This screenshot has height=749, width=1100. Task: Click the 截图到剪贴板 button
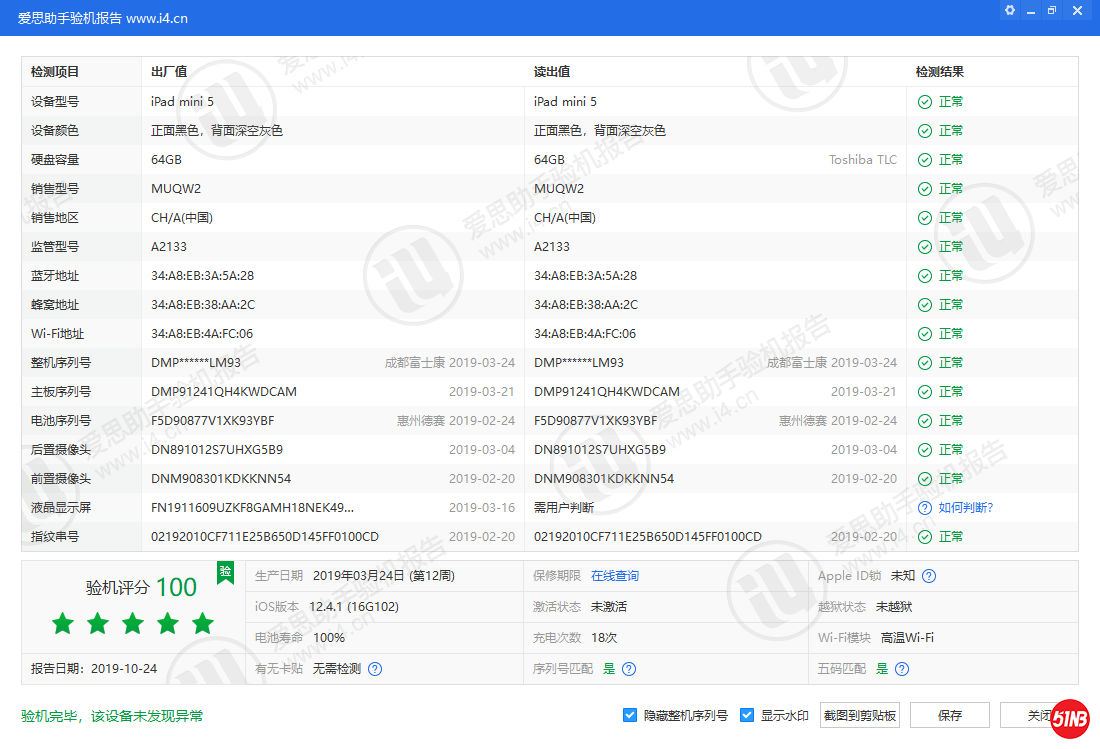(859, 714)
